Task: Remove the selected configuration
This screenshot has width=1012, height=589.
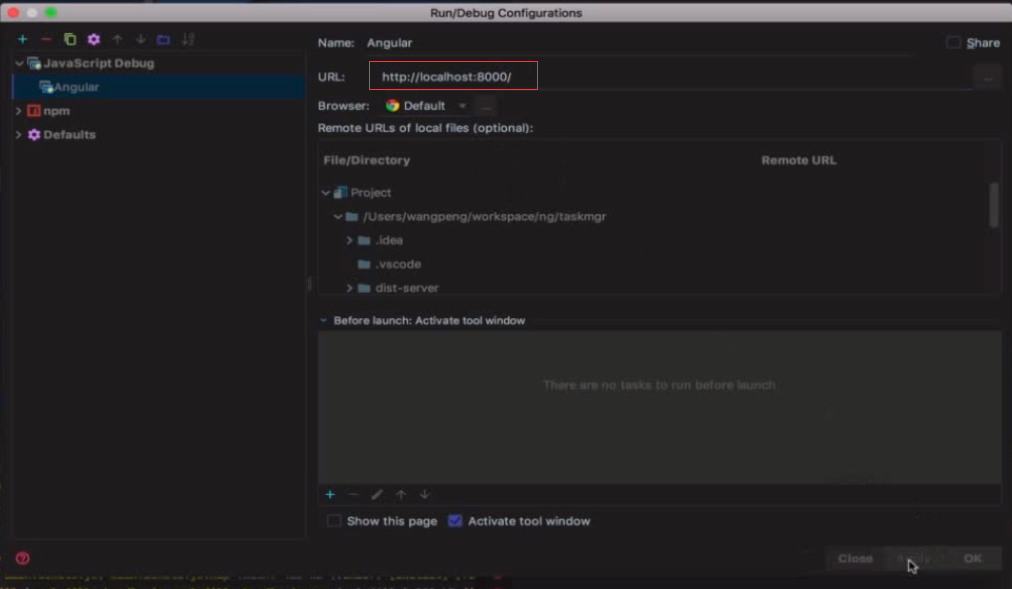Action: tap(46, 39)
